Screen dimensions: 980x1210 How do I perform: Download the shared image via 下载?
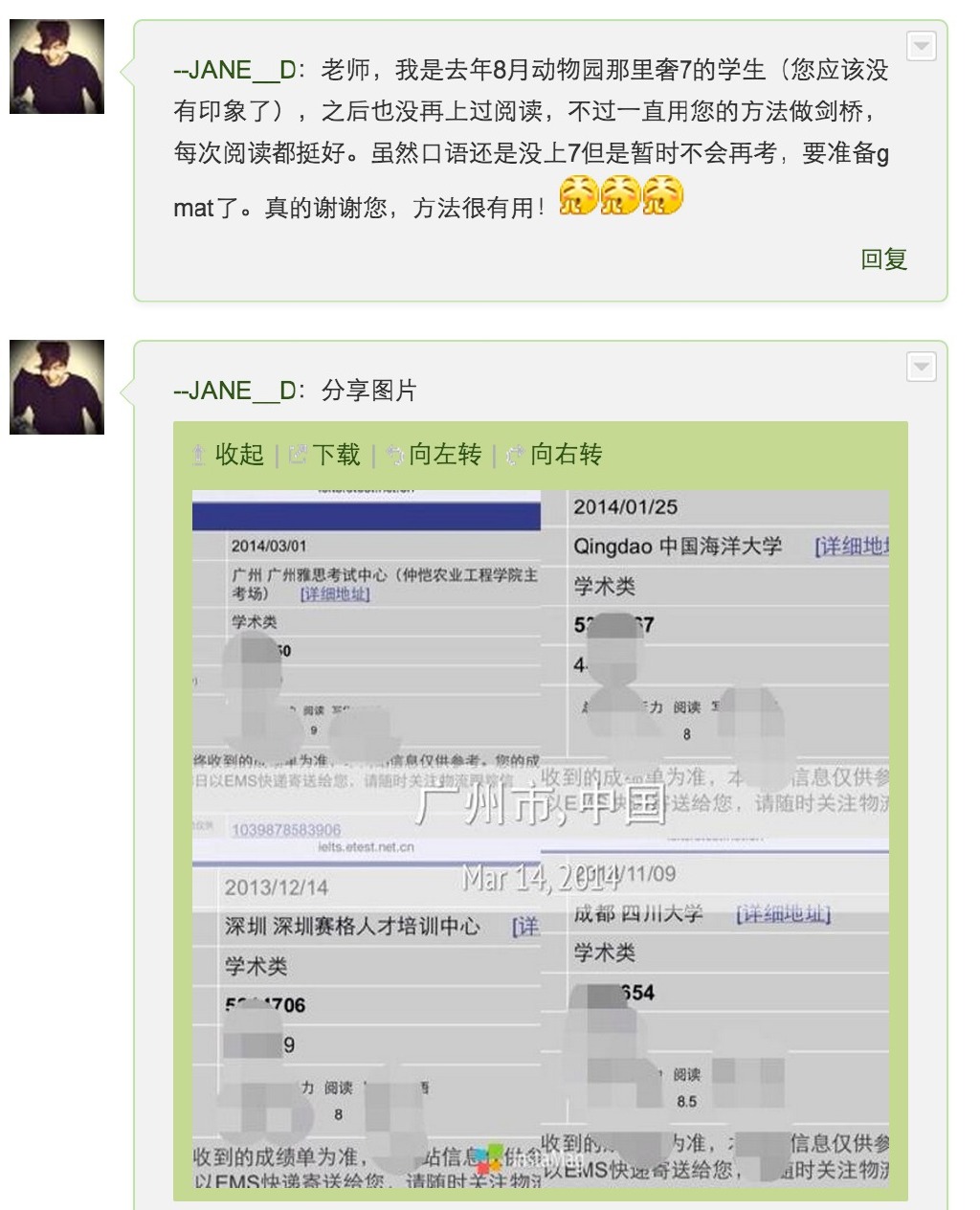point(337,455)
